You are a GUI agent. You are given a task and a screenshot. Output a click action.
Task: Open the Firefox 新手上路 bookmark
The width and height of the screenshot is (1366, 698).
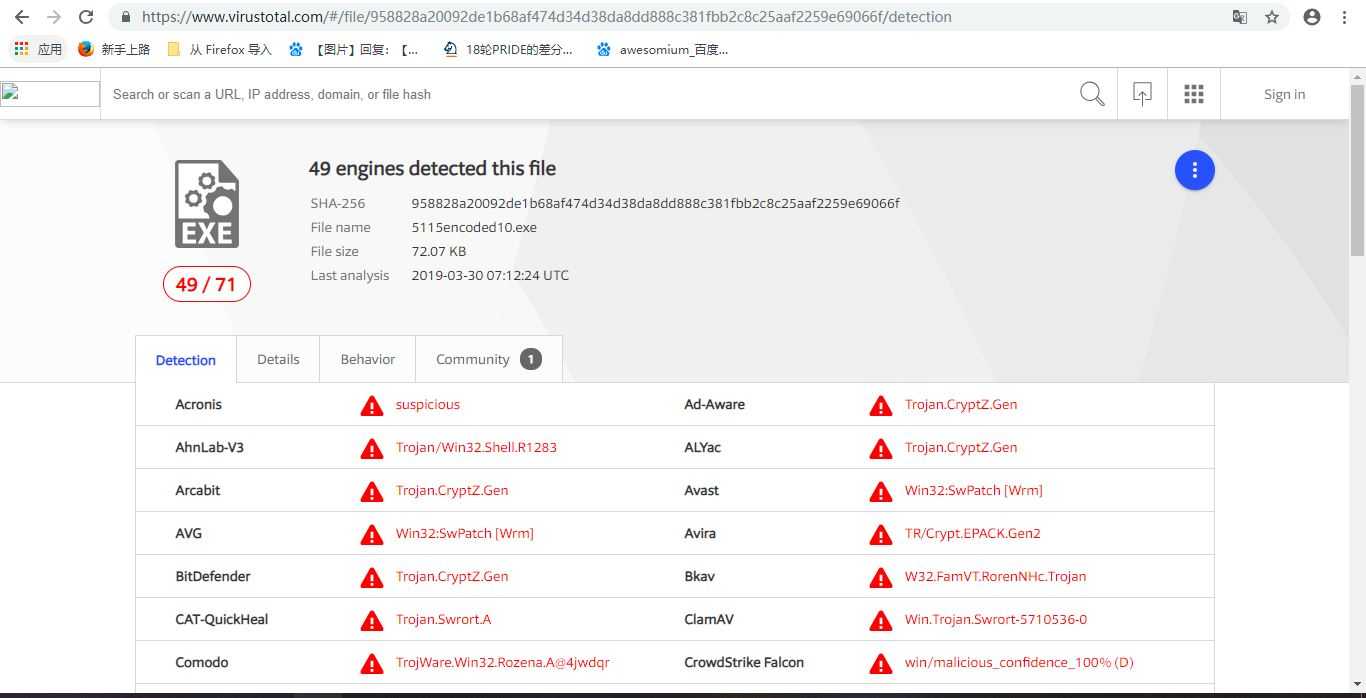114,49
